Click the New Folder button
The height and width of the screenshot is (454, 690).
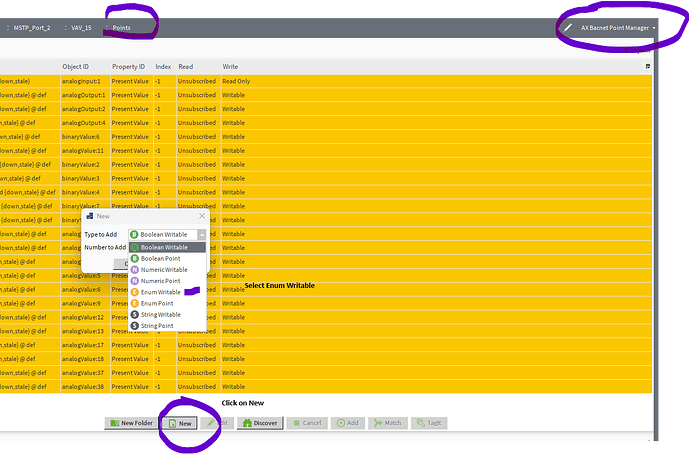coord(131,423)
